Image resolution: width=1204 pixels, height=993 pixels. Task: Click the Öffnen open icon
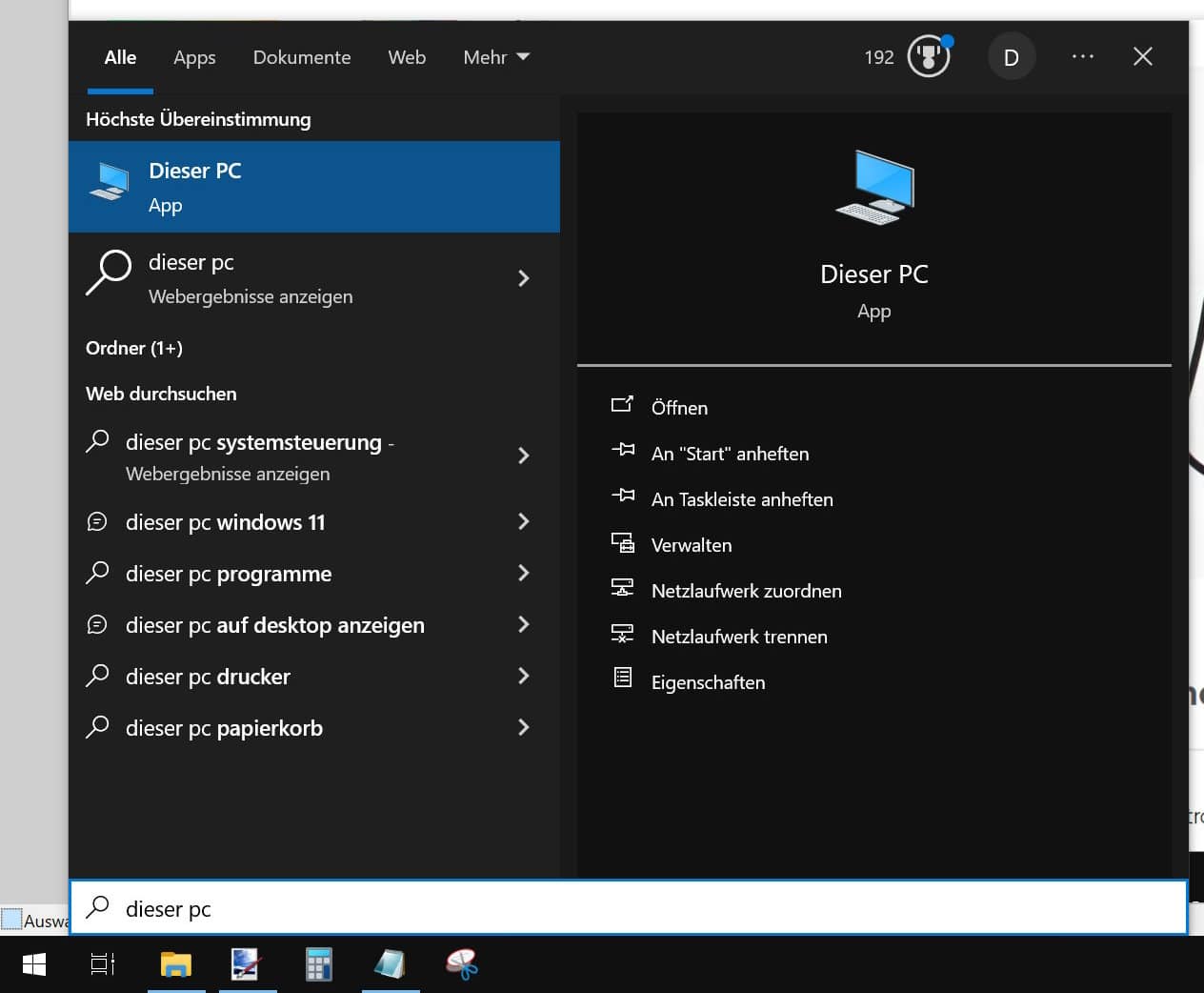point(622,404)
